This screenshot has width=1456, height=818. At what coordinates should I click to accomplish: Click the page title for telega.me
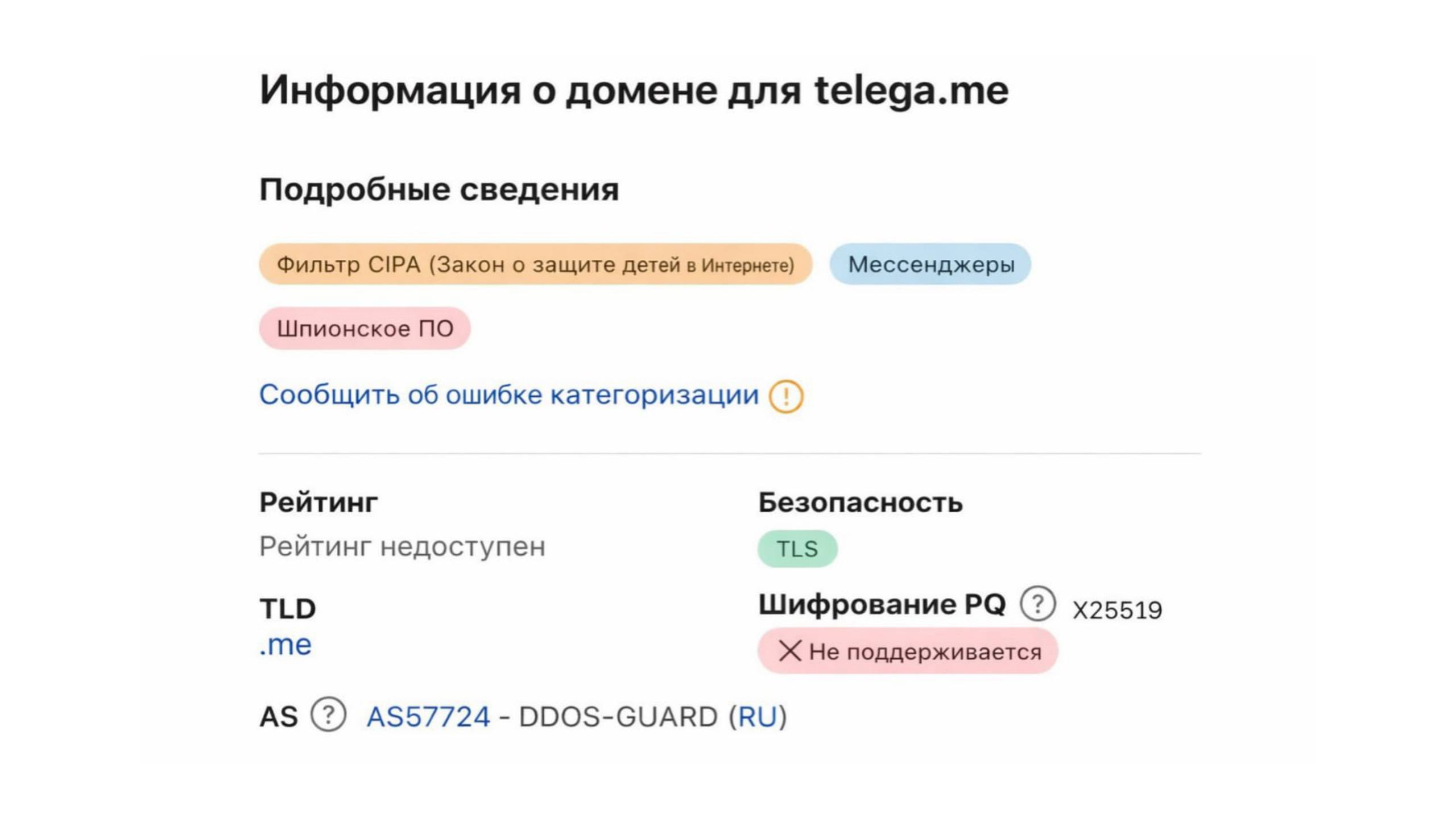point(634,90)
